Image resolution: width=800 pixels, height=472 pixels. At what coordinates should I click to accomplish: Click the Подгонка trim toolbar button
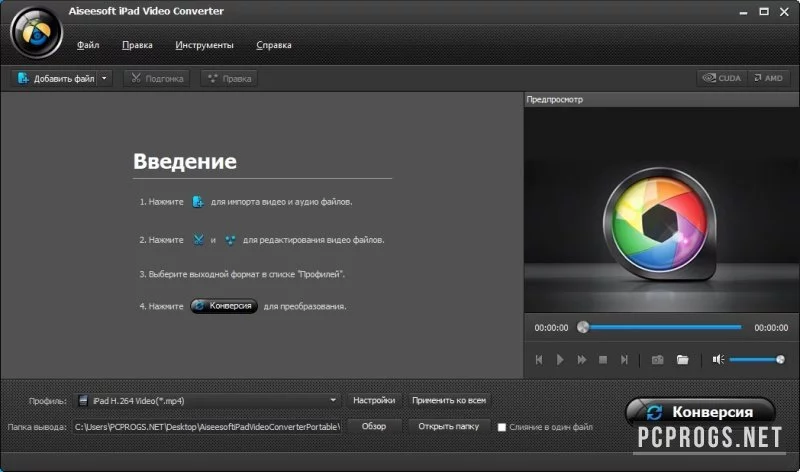[157, 78]
